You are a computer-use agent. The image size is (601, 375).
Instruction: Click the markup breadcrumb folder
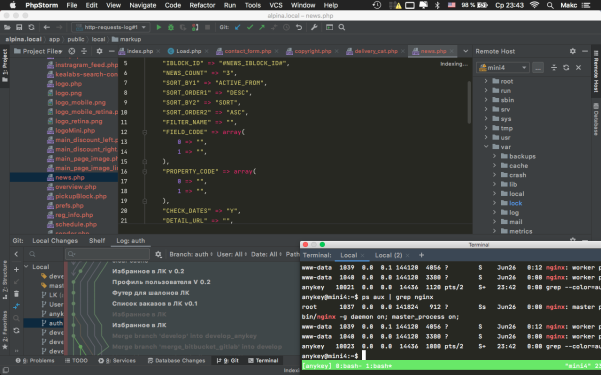[x=127, y=39]
